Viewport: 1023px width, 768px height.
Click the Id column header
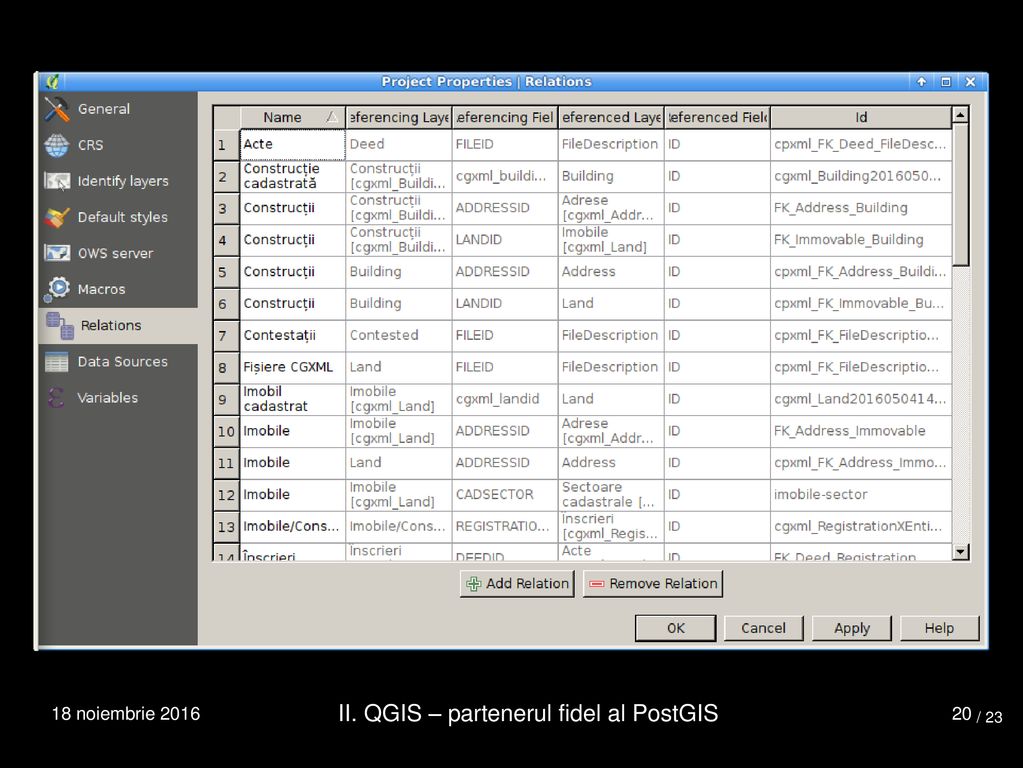tap(861, 117)
